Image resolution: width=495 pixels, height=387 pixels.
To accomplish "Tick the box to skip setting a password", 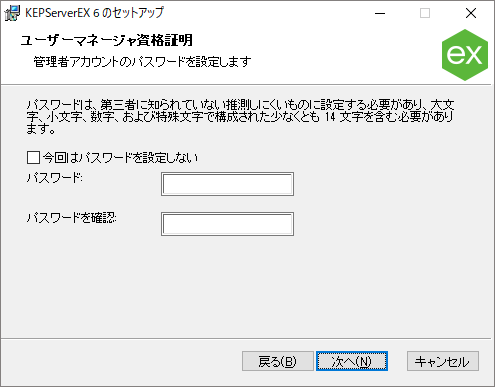I will click(x=33, y=158).
